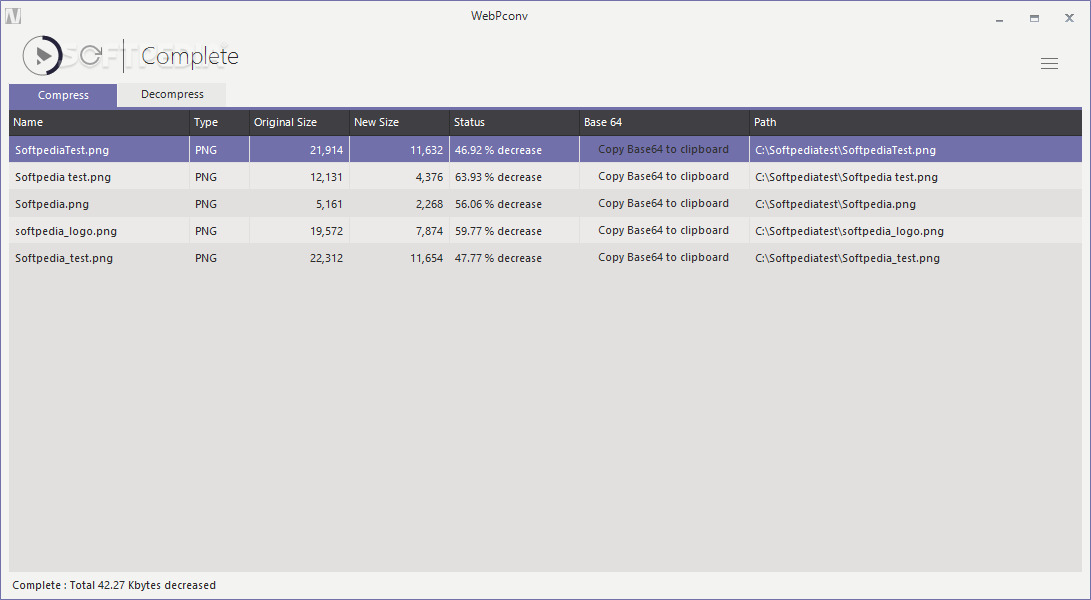Click original size value 12,131
Viewport: 1091px width, 600px height.
click(x=326, y=177)
